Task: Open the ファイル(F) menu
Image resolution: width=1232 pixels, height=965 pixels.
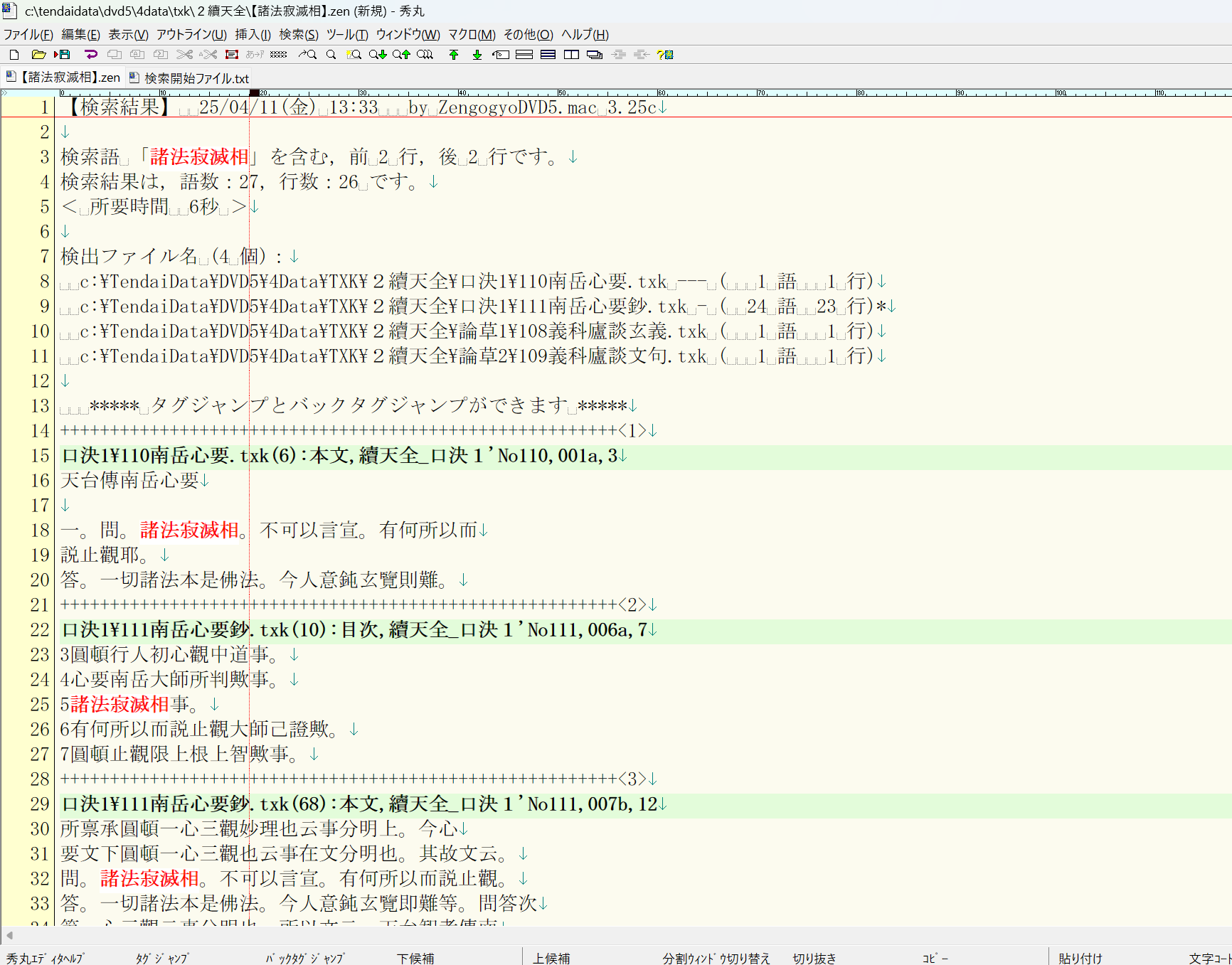Action: click(x=28, y=34)
